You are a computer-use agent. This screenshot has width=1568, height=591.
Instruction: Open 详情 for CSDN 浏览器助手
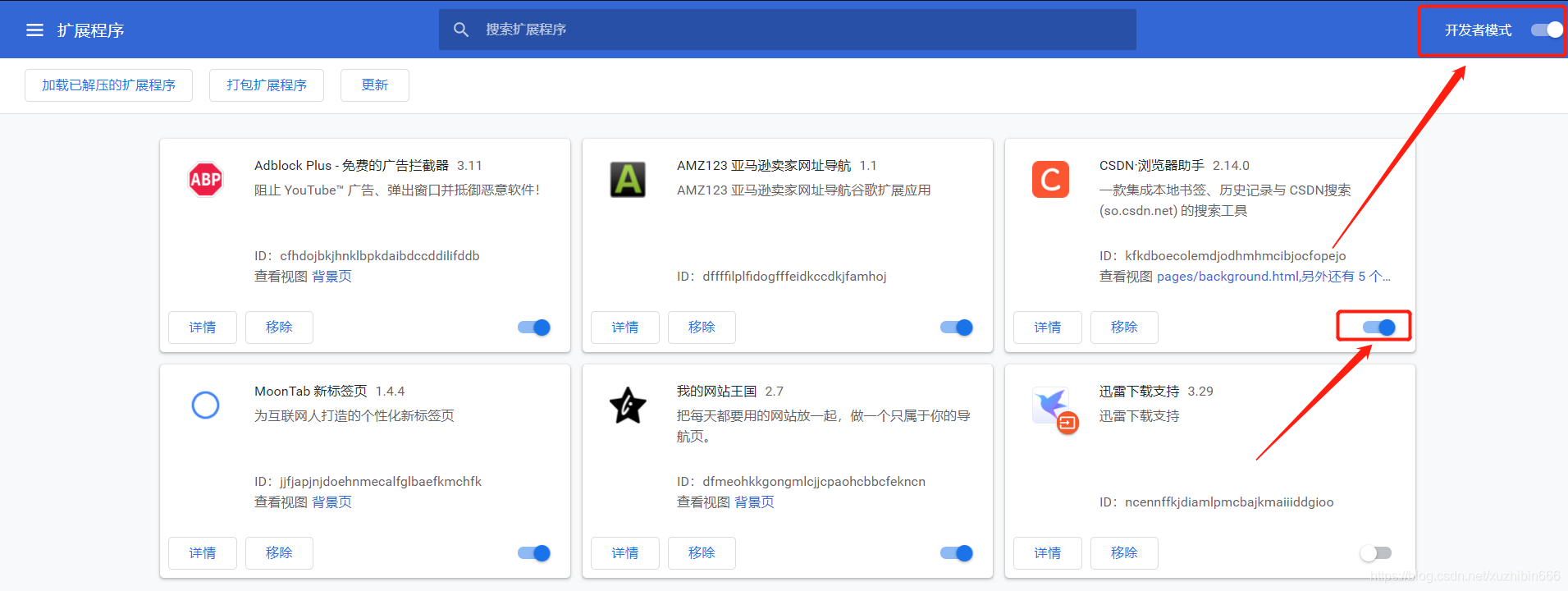pos(1048,328)
